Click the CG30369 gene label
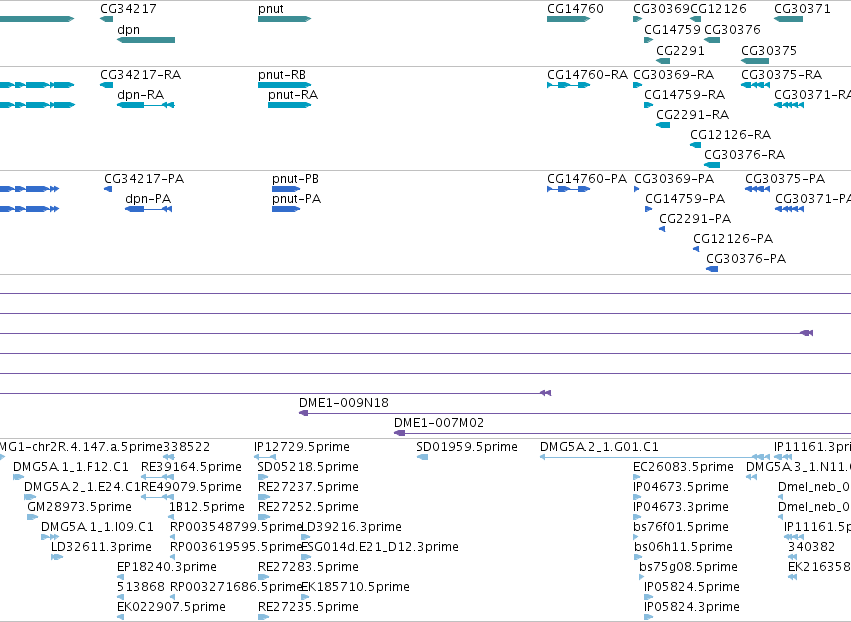Viewport: 851px width, 622px height. click(661, 9)
